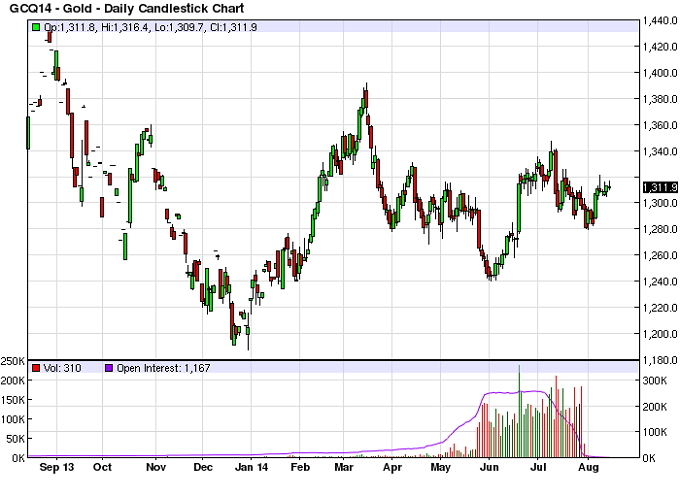The image size is (680, 497).
Task: Click the 1,380.0 price axis label
Action: click(x=660, y=99)
